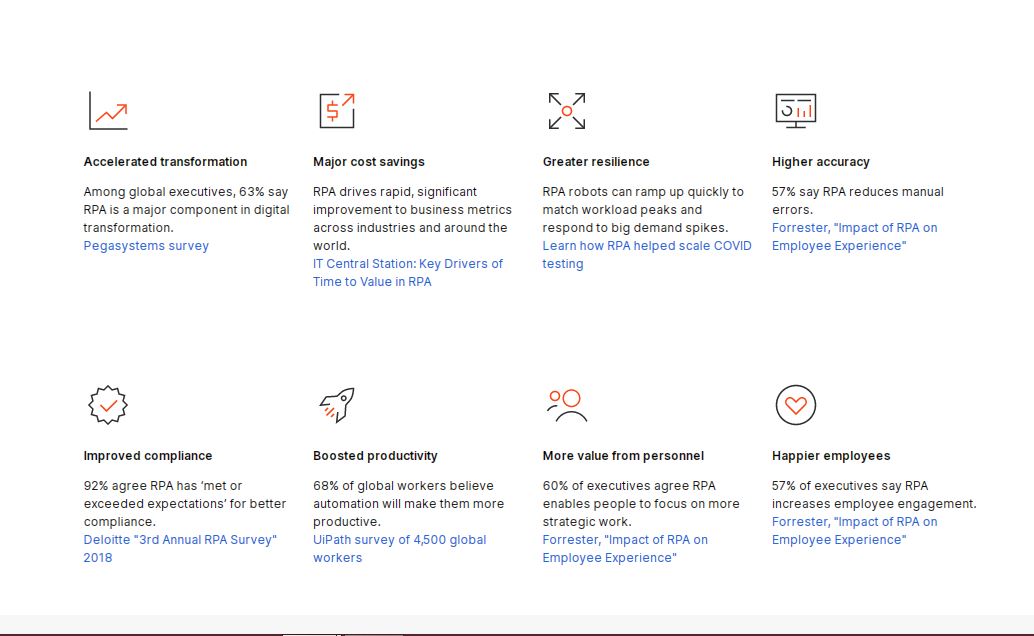
Task: Open the Pegasystems survey link
Action: pyautogui.click(x=146, y=246)
